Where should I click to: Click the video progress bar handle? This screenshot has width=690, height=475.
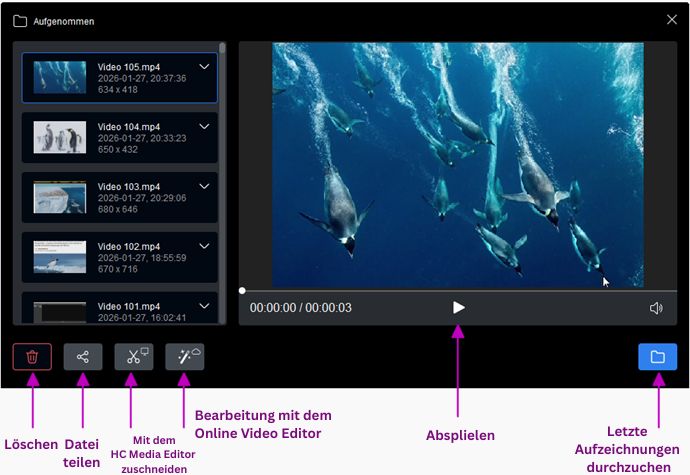coord(242,290)
